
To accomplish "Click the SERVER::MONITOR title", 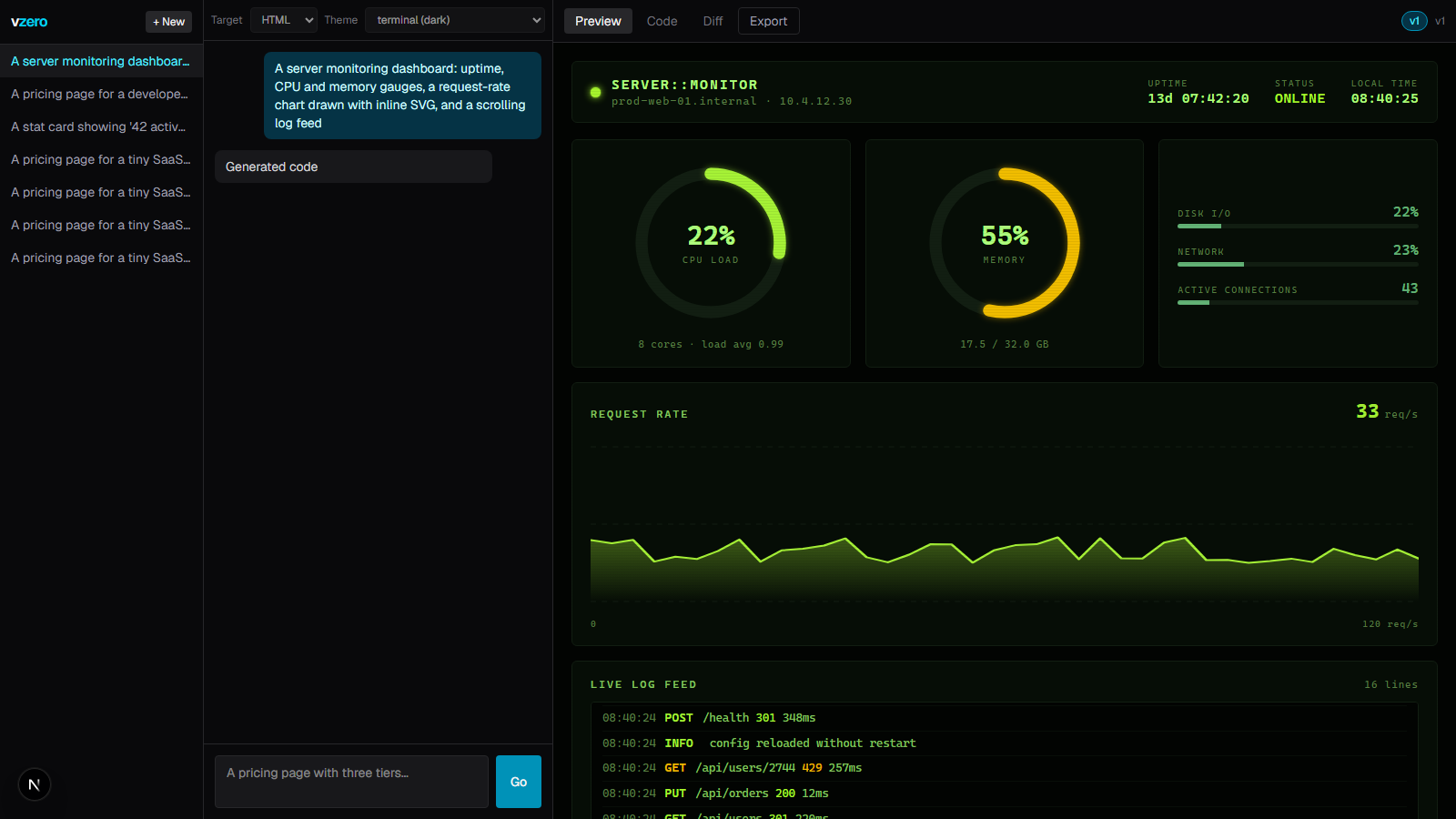I will (684, 85).
